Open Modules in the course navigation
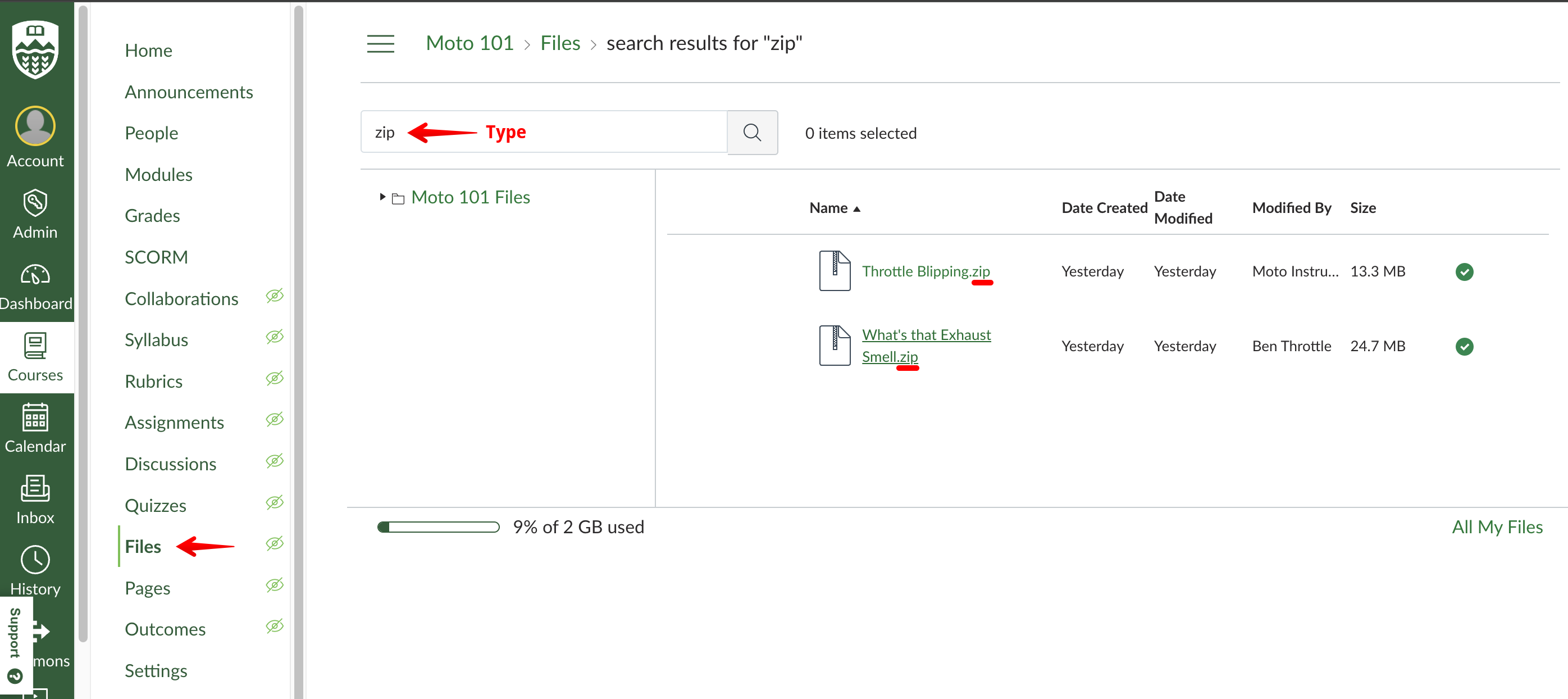The image size is (1568, 699). pos(158,175)
